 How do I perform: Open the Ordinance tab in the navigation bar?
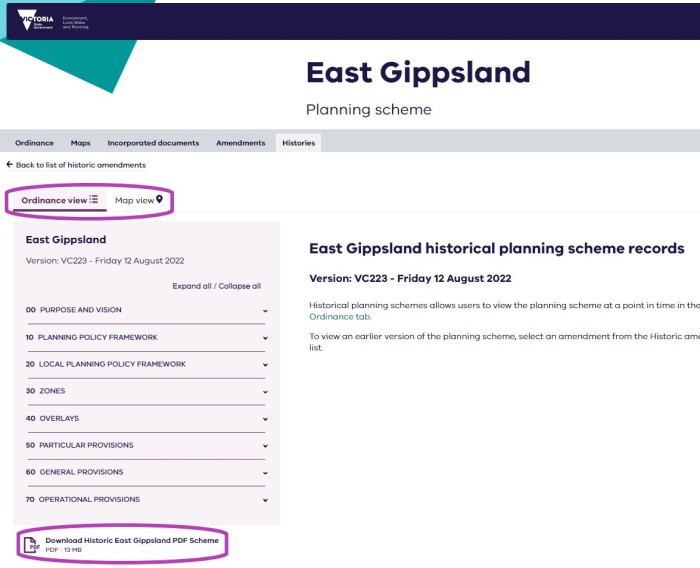[x=34, y=143]
